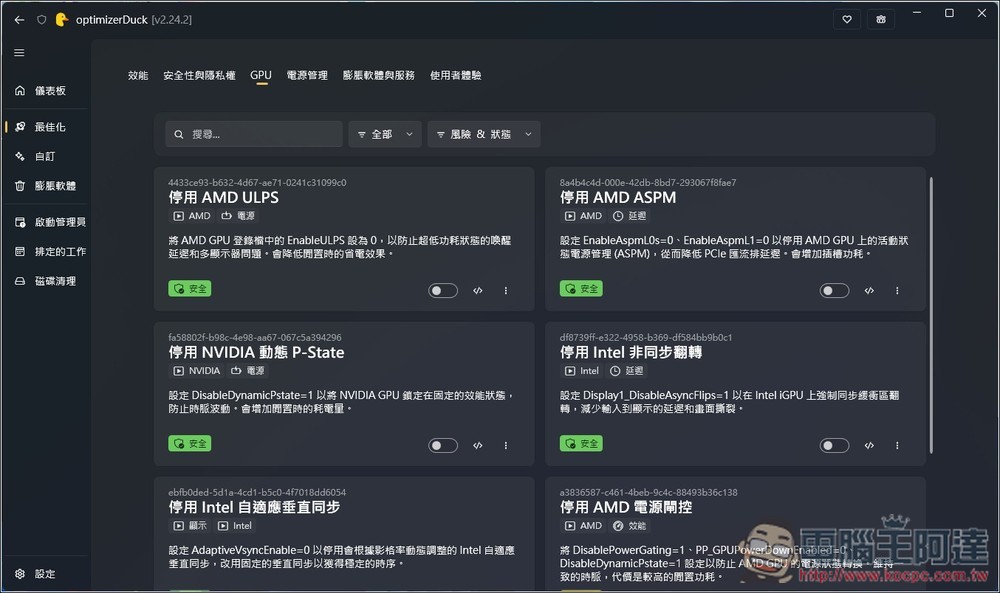Click 電源 tag on 停用 AMD ULPS card

point(238,216)
